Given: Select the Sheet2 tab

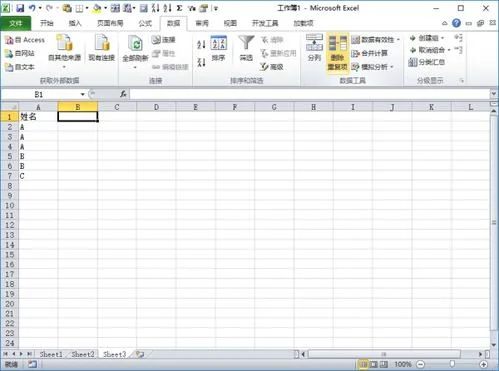Looking at the screenshot, I should [83, 354].
